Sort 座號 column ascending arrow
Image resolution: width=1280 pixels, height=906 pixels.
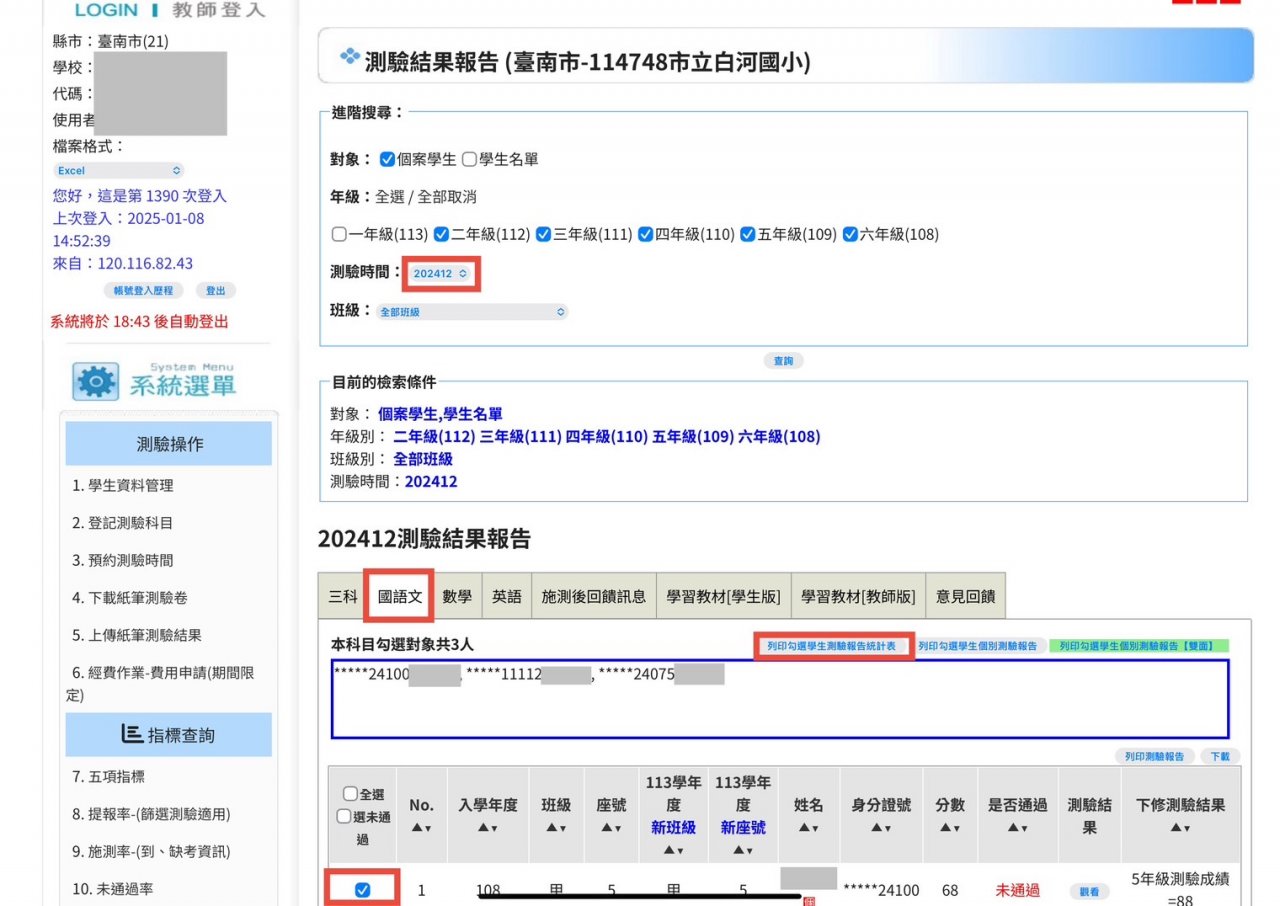point(606,828)
